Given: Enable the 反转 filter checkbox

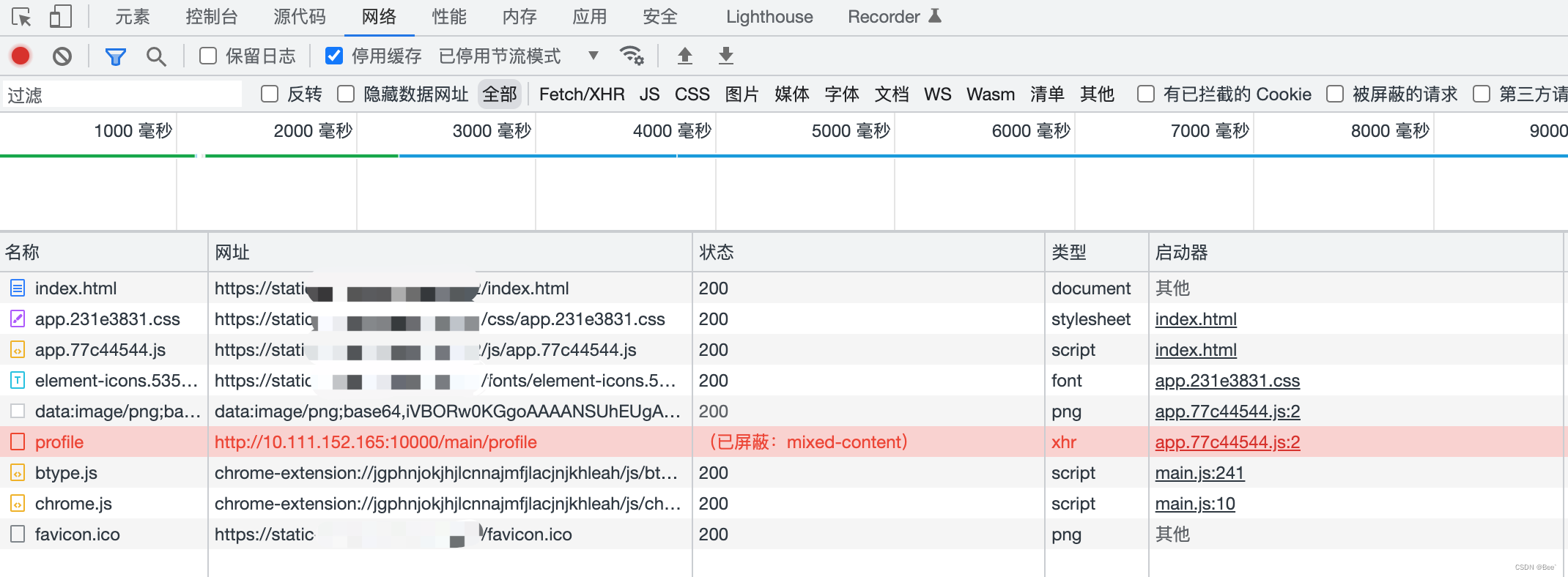Looking at the screenshot, I should 270,94.
